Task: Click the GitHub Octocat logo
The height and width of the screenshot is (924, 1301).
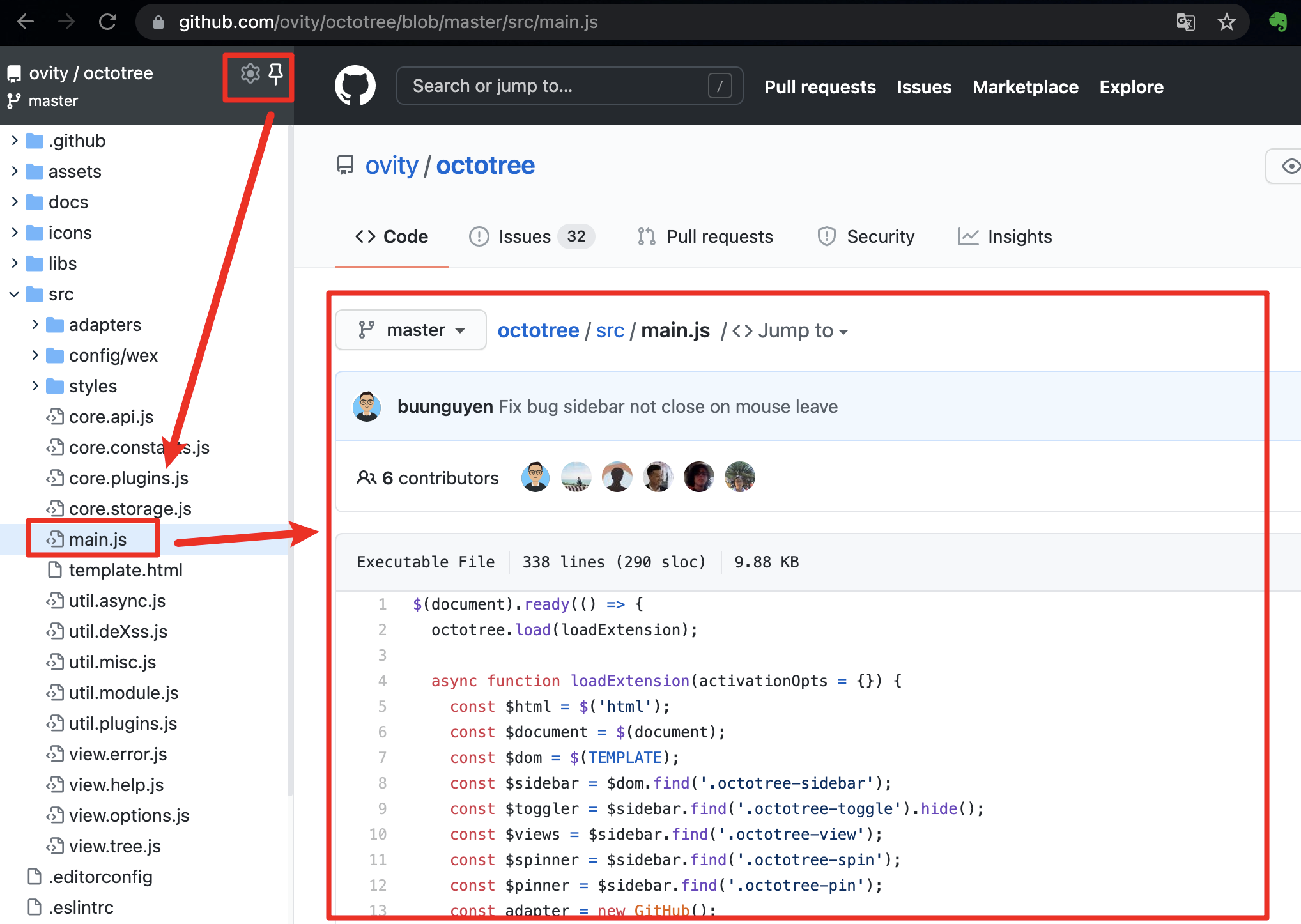Action: 355,86
